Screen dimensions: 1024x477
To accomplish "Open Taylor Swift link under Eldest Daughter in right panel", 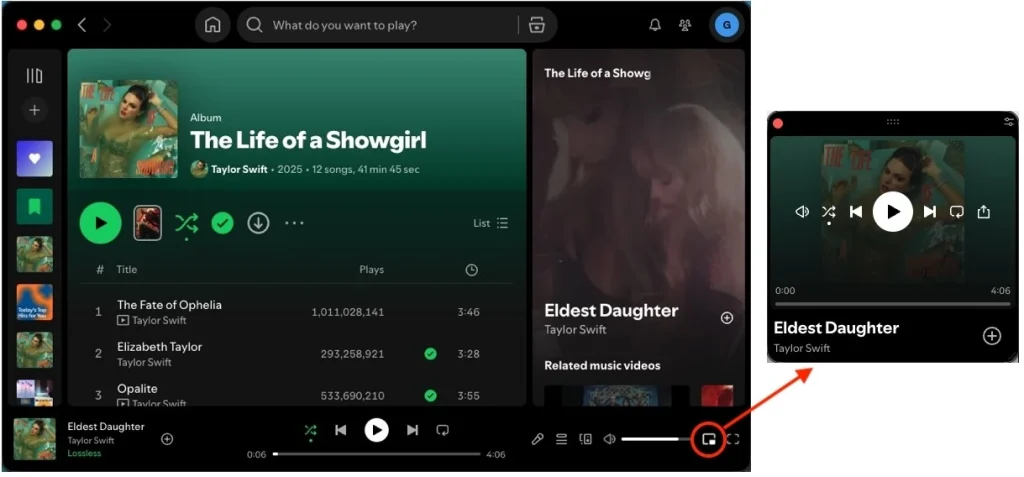I will pos(575,330).
